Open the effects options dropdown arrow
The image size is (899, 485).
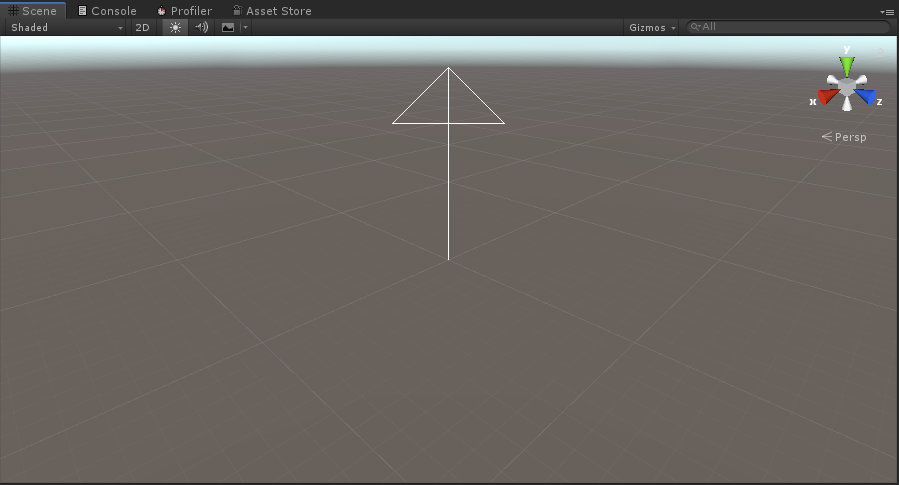point(245,27)
